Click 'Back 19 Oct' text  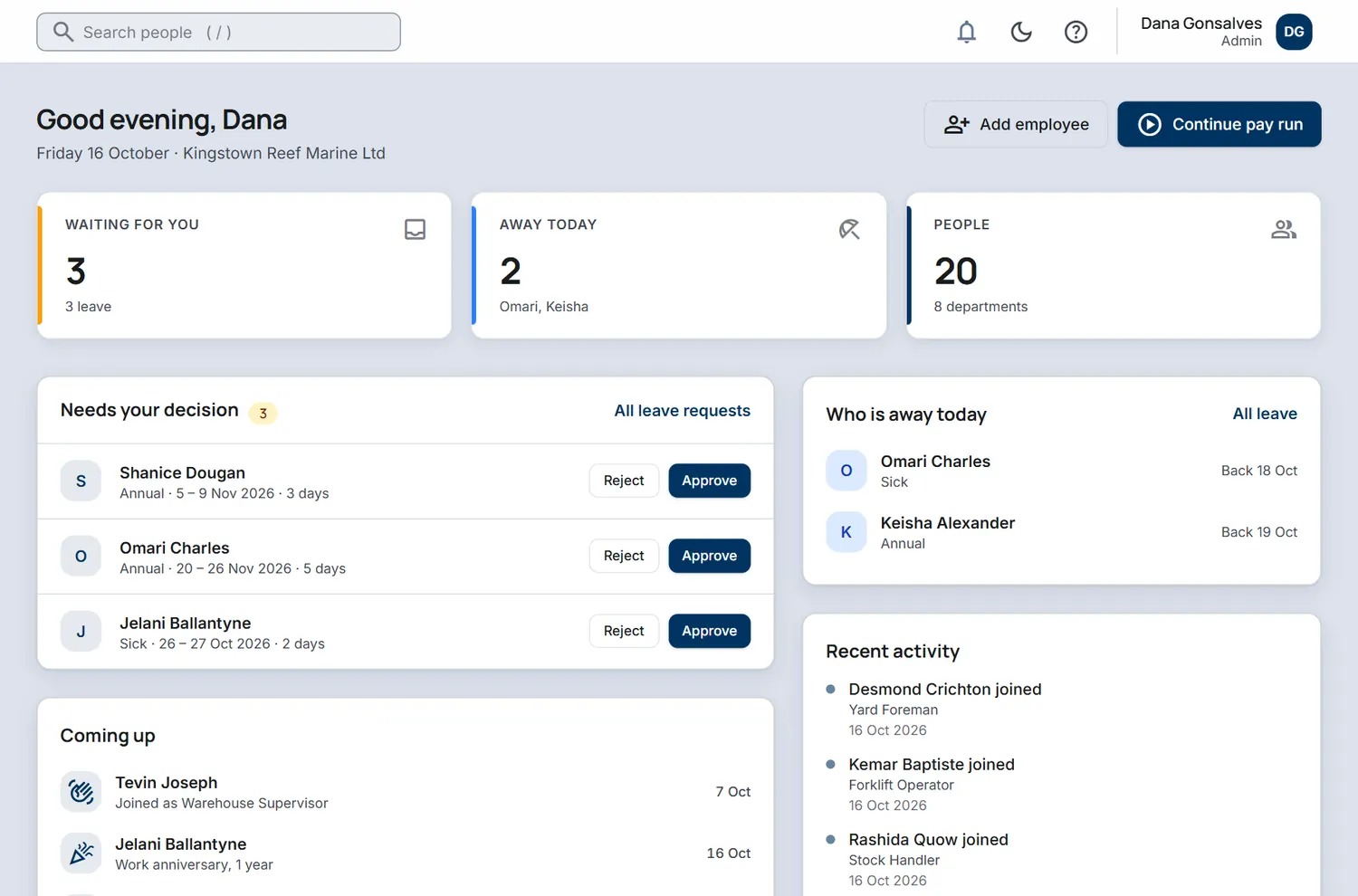(x=1259, y=532)
